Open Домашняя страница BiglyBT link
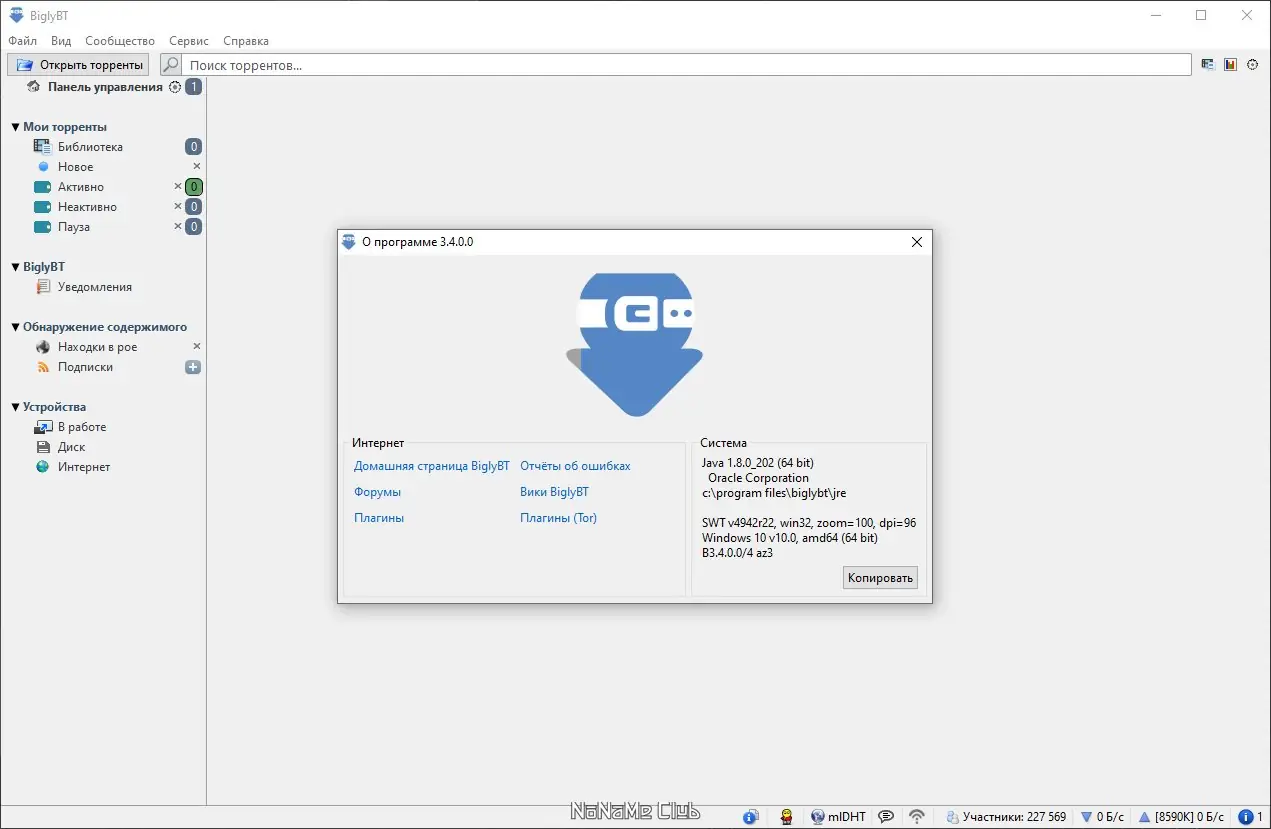 pyautogui.click(x=432, y=466)
